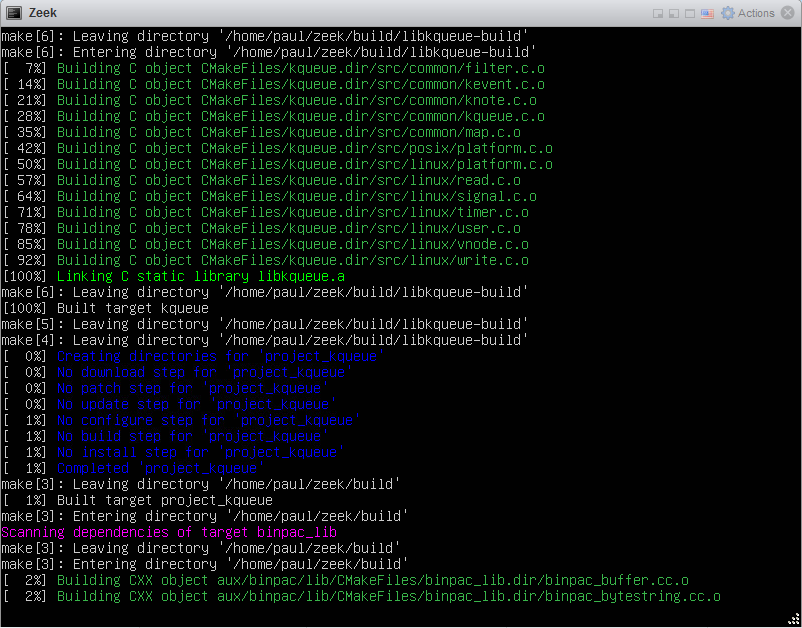Click the second window layout icon
This screenshot has height=628, width=802.
tap(674, 14)
